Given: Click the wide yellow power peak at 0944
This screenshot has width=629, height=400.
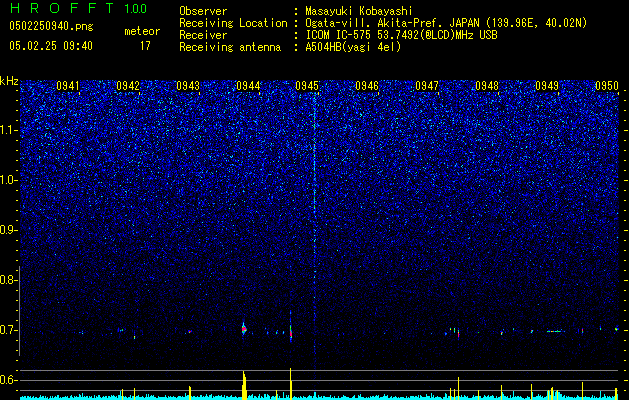Looking at the screenshot, I should tap(244, 384).
